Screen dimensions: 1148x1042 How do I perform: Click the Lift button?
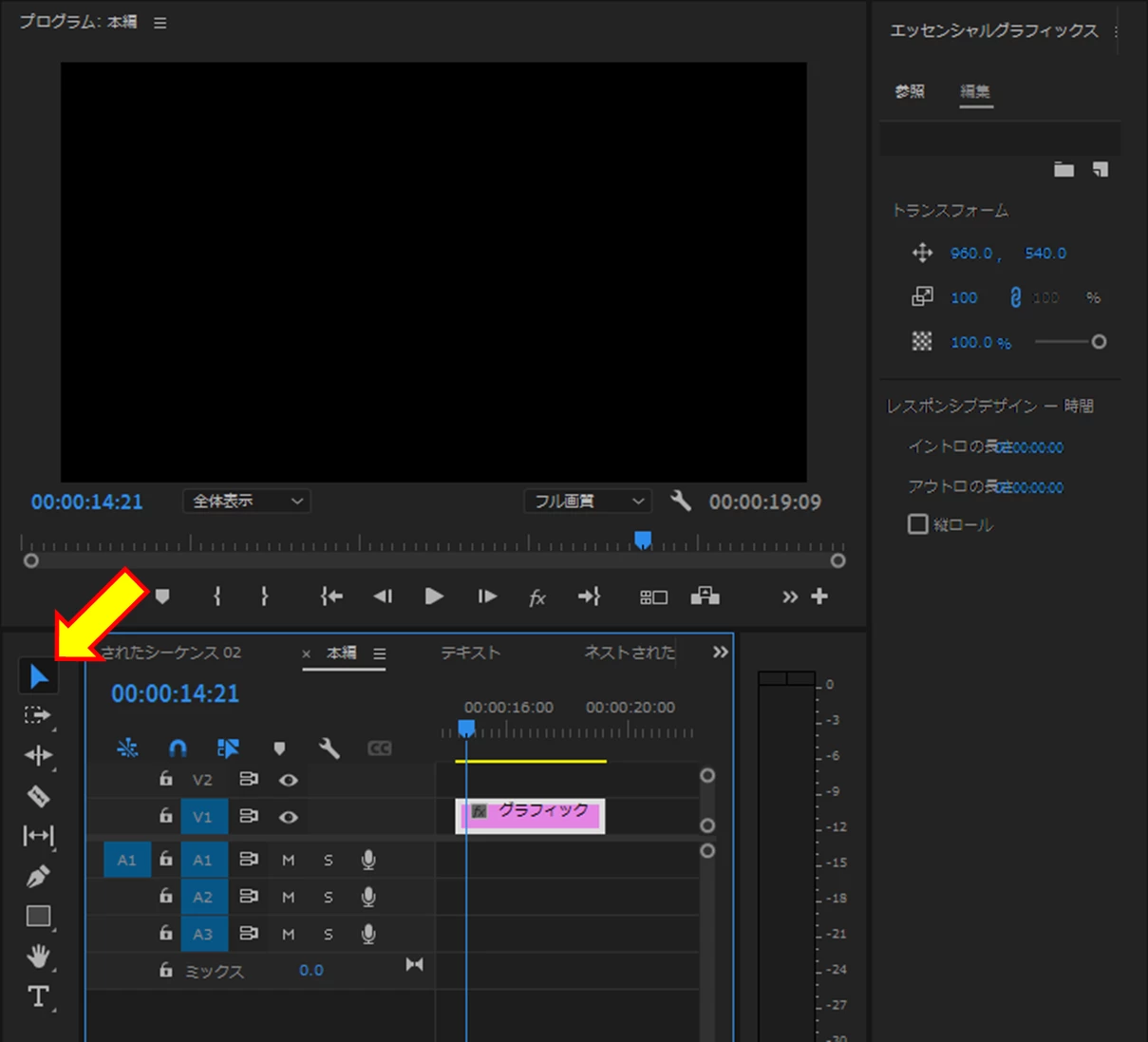click(x=653, y=597)
